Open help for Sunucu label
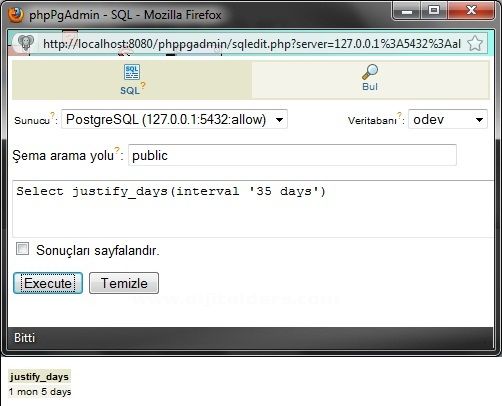The height and width of the screenshot is (406, 502). (52, 115)
